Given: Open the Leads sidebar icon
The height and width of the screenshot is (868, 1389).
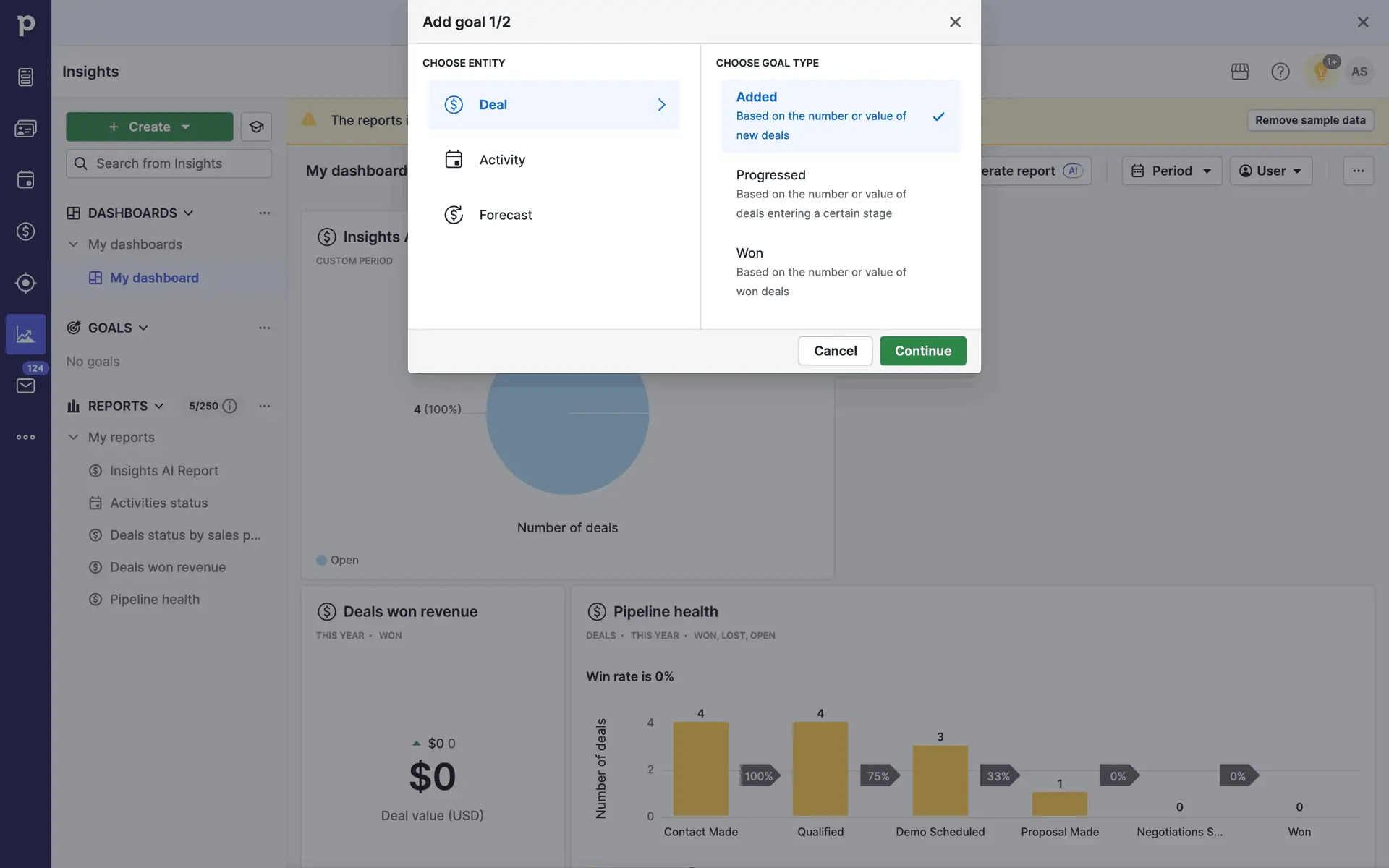Looking at the screenshot, I should coord(25,283).
